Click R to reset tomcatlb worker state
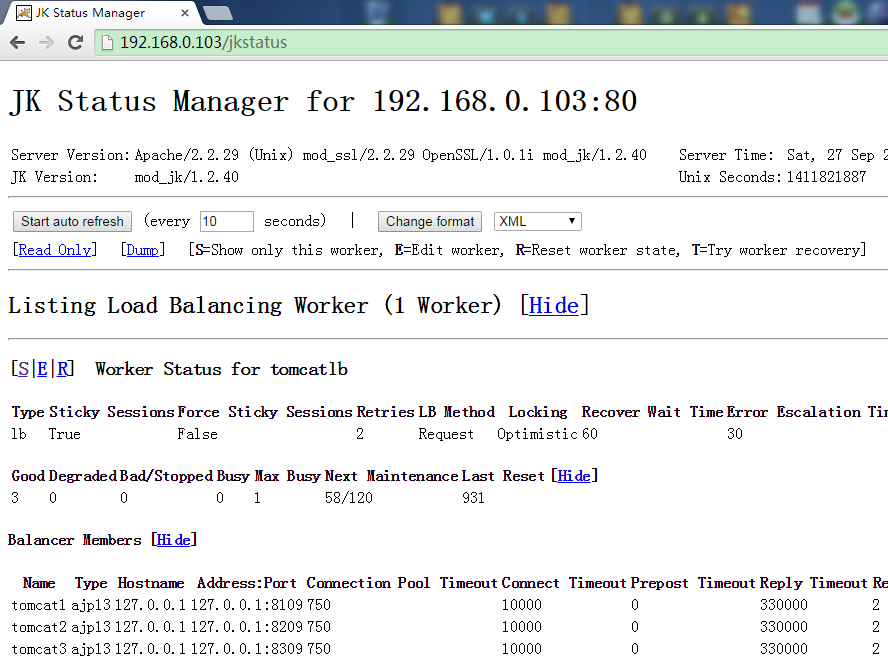The image size is (888, 670). pos(63,369)
